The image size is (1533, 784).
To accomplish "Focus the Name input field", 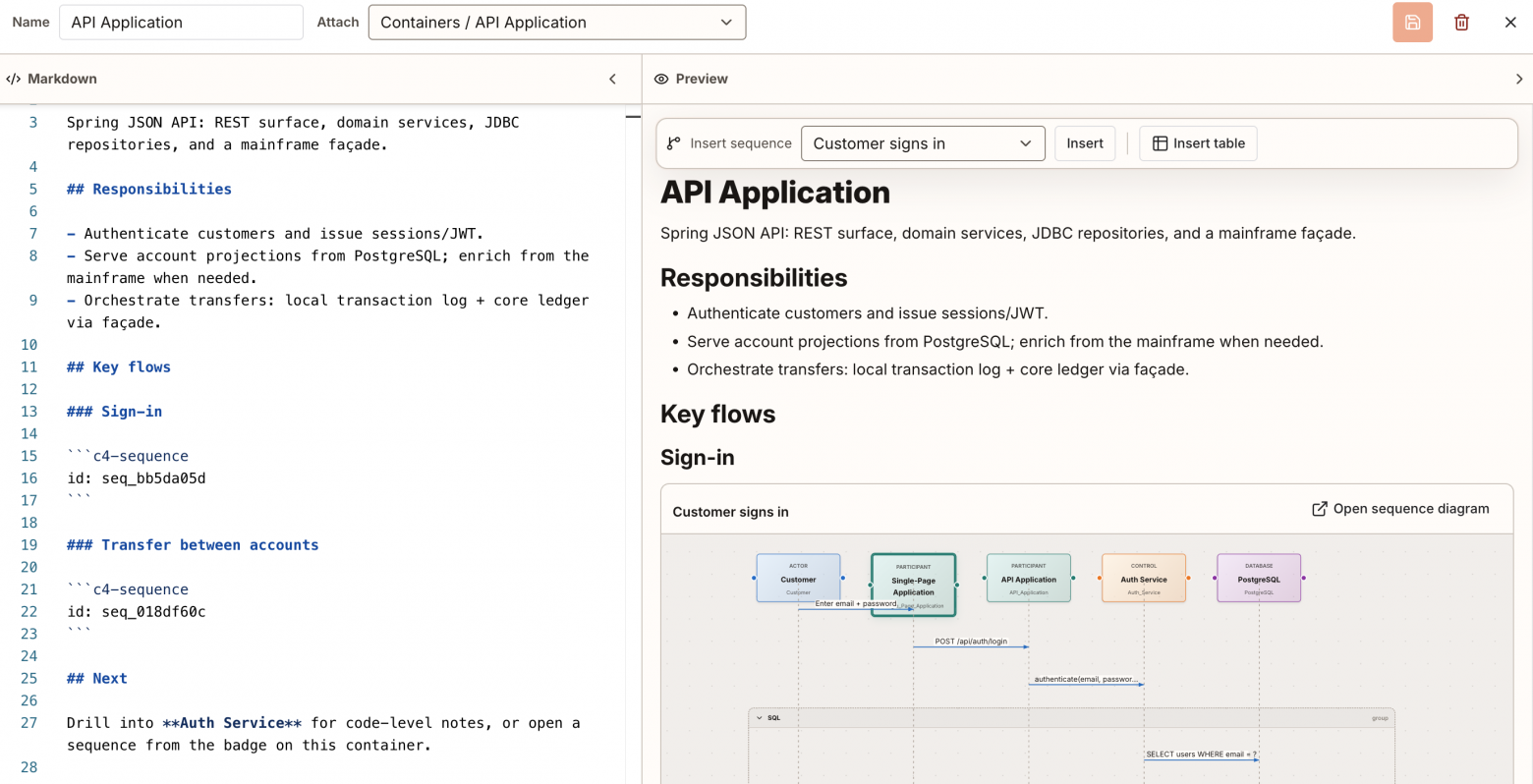I will coord(181,23).
